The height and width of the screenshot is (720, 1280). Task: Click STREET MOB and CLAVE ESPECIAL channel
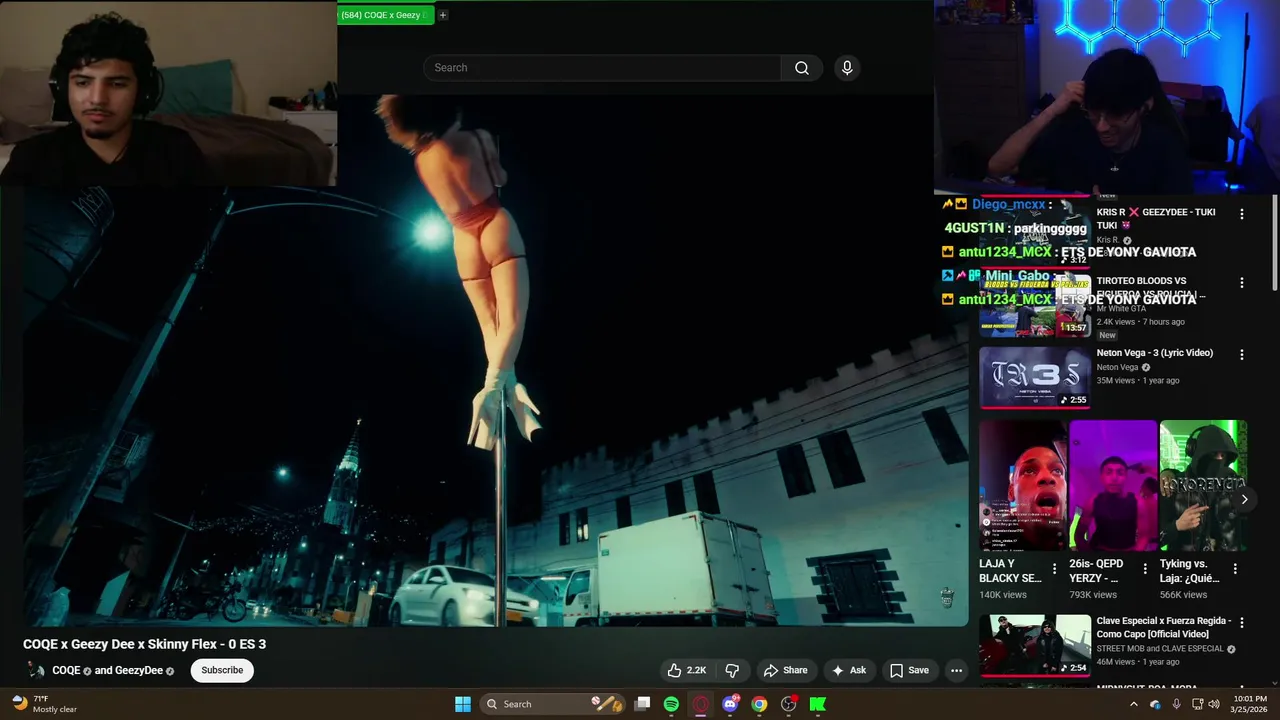[x=1160, y=649]
